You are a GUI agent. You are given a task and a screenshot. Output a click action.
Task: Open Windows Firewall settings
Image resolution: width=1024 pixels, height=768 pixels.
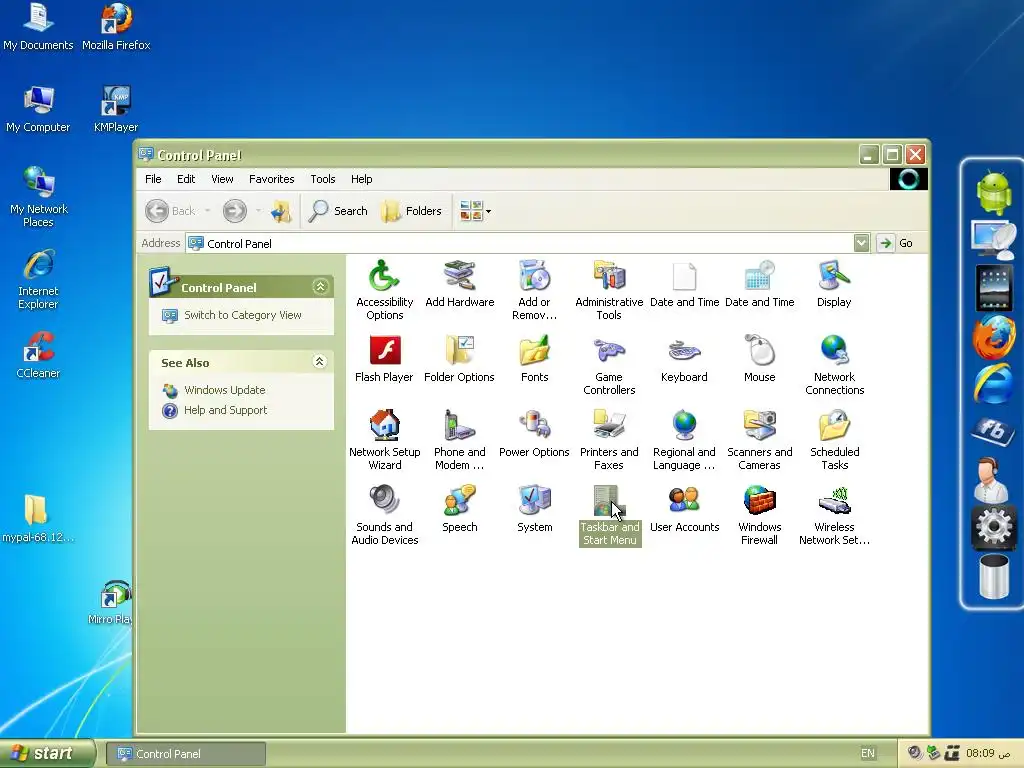[759, 515]
